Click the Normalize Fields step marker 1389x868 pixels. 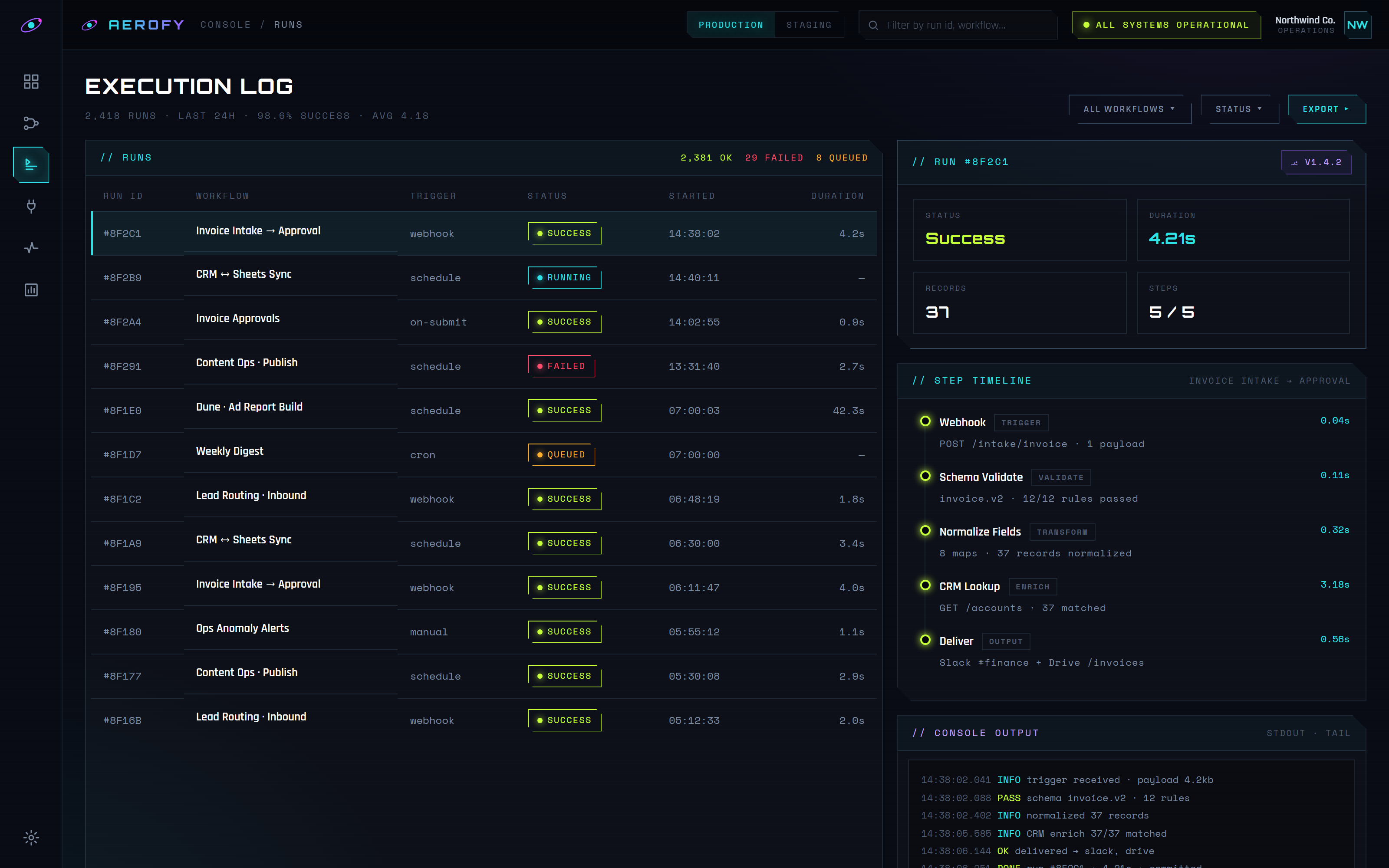925,530
